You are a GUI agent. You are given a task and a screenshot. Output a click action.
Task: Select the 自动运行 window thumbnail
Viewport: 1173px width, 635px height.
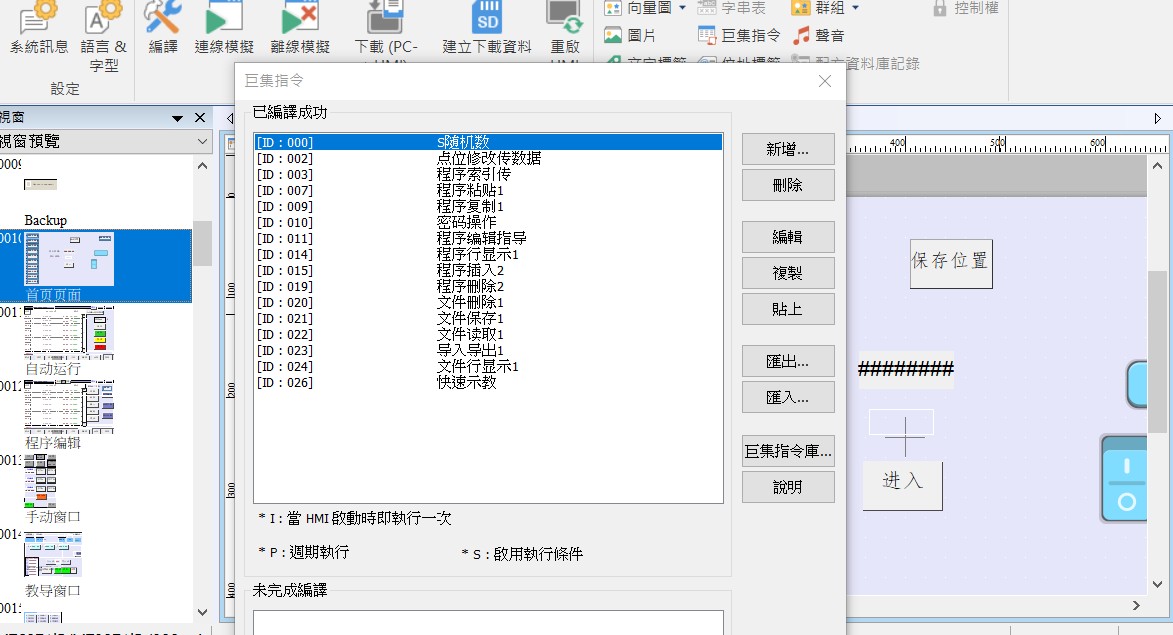[x=70, y=333]
